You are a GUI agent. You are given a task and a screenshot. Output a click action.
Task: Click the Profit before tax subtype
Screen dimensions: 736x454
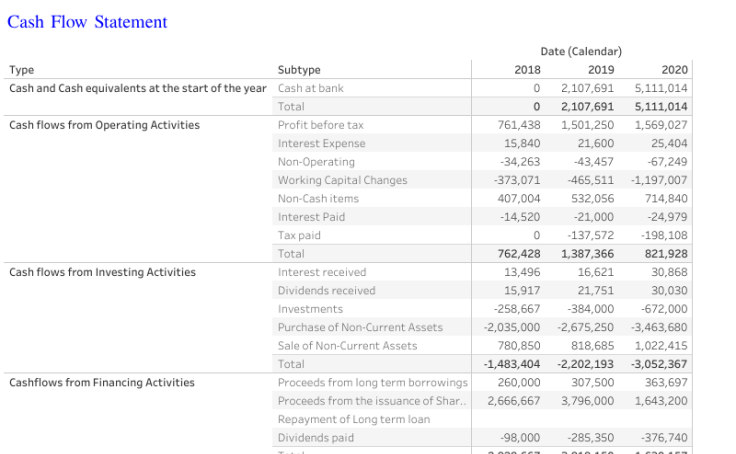[x=320, y=125]
